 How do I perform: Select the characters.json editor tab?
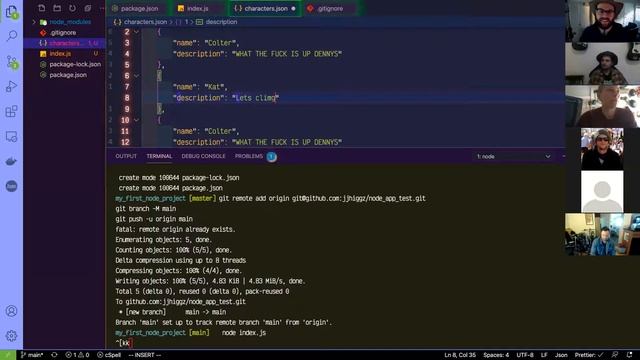coord(264,8)
